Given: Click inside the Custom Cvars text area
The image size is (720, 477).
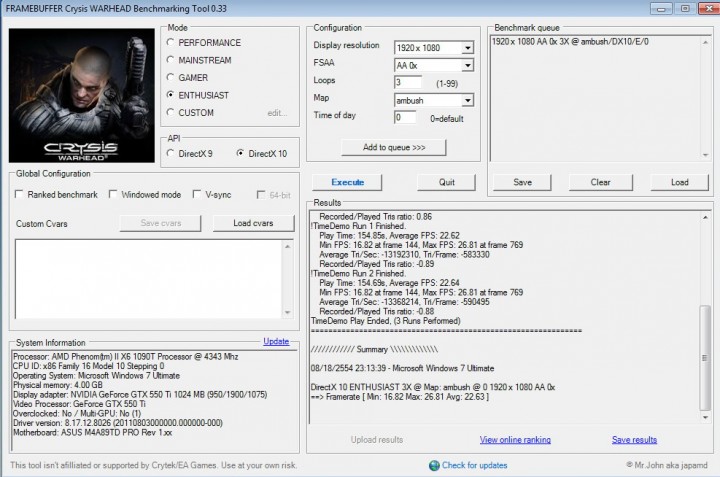Looking at the screenshot, I should coord(148,279).
